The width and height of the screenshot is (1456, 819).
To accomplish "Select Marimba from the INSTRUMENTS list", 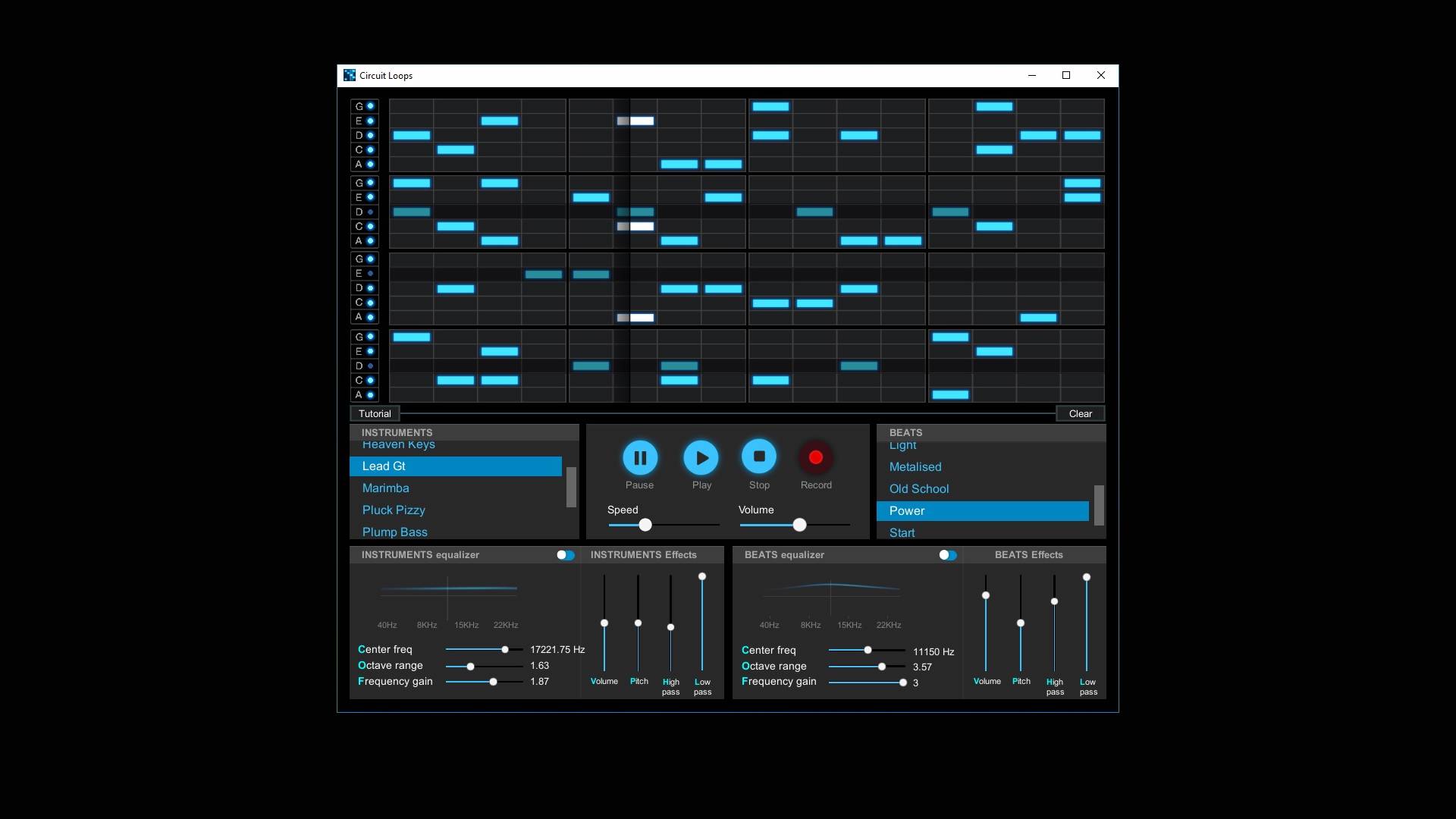I will pyautogui.click(x=386, y=488).
